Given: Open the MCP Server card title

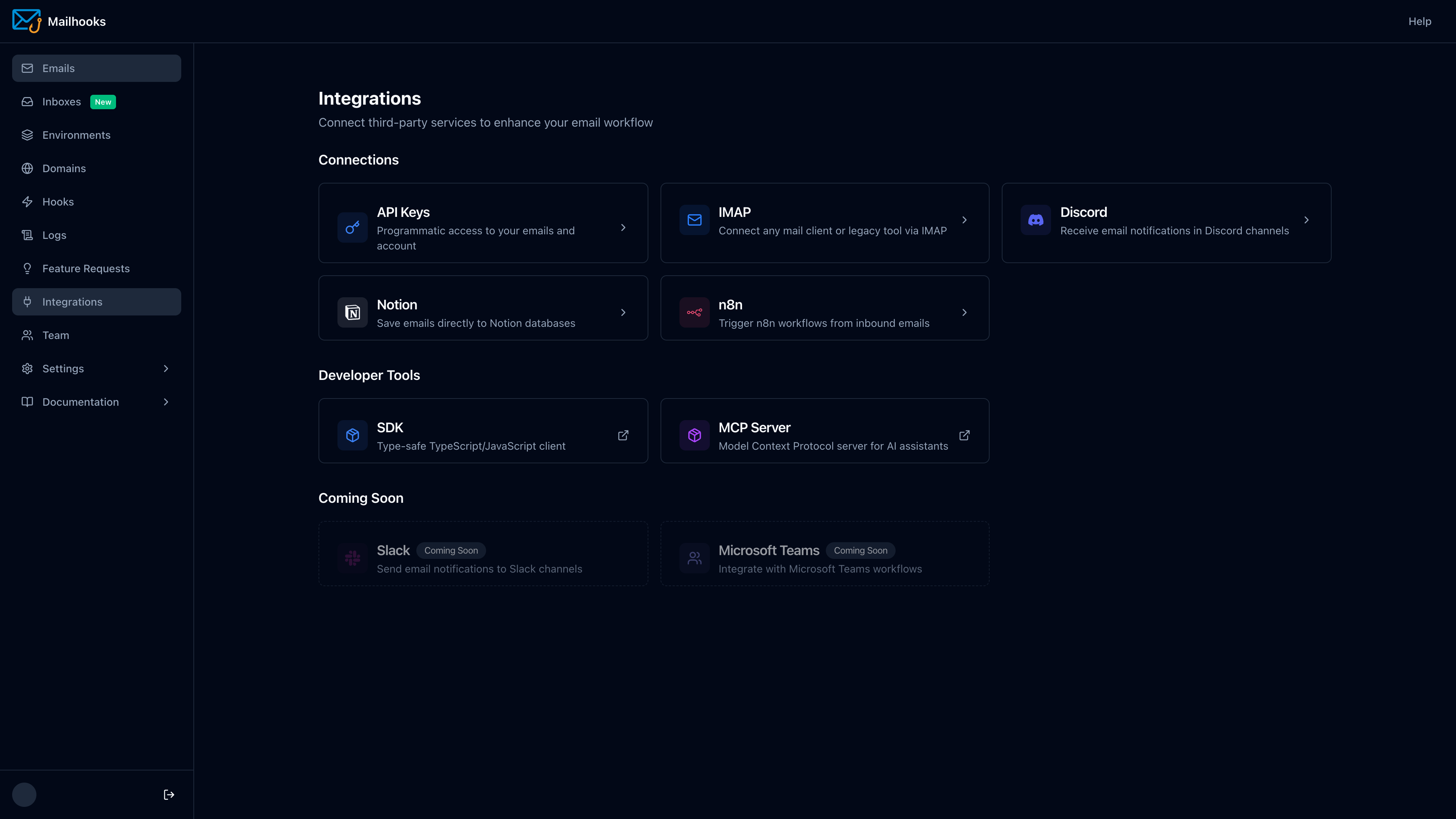Looking at the screenshot, I should pyautogui.click(x=754, y=427).
